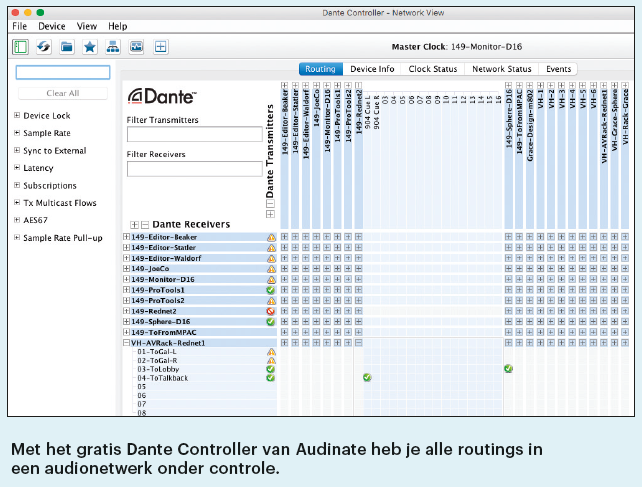Image resolution: width=642 pixels, height=487 pixels.
Task: Open the load preset folder icon
Action: (x=67, y=46)
